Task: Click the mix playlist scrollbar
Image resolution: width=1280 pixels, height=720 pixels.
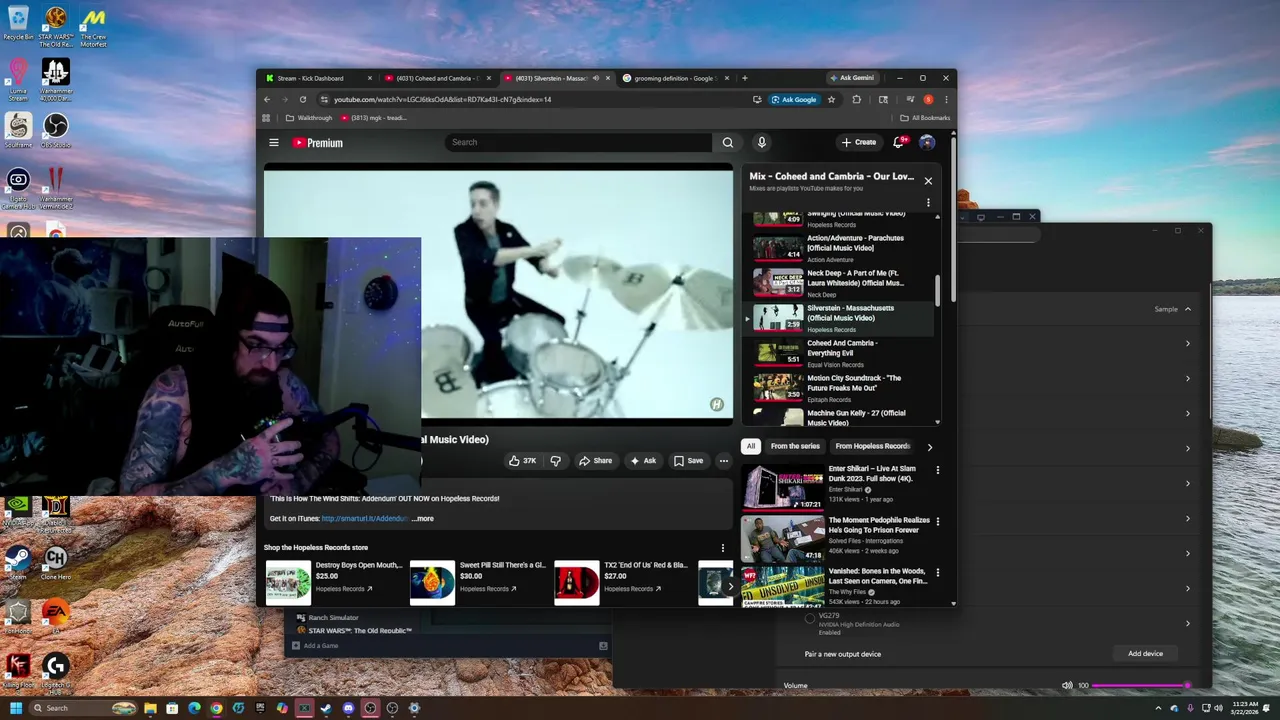Action: click(938, 290)
